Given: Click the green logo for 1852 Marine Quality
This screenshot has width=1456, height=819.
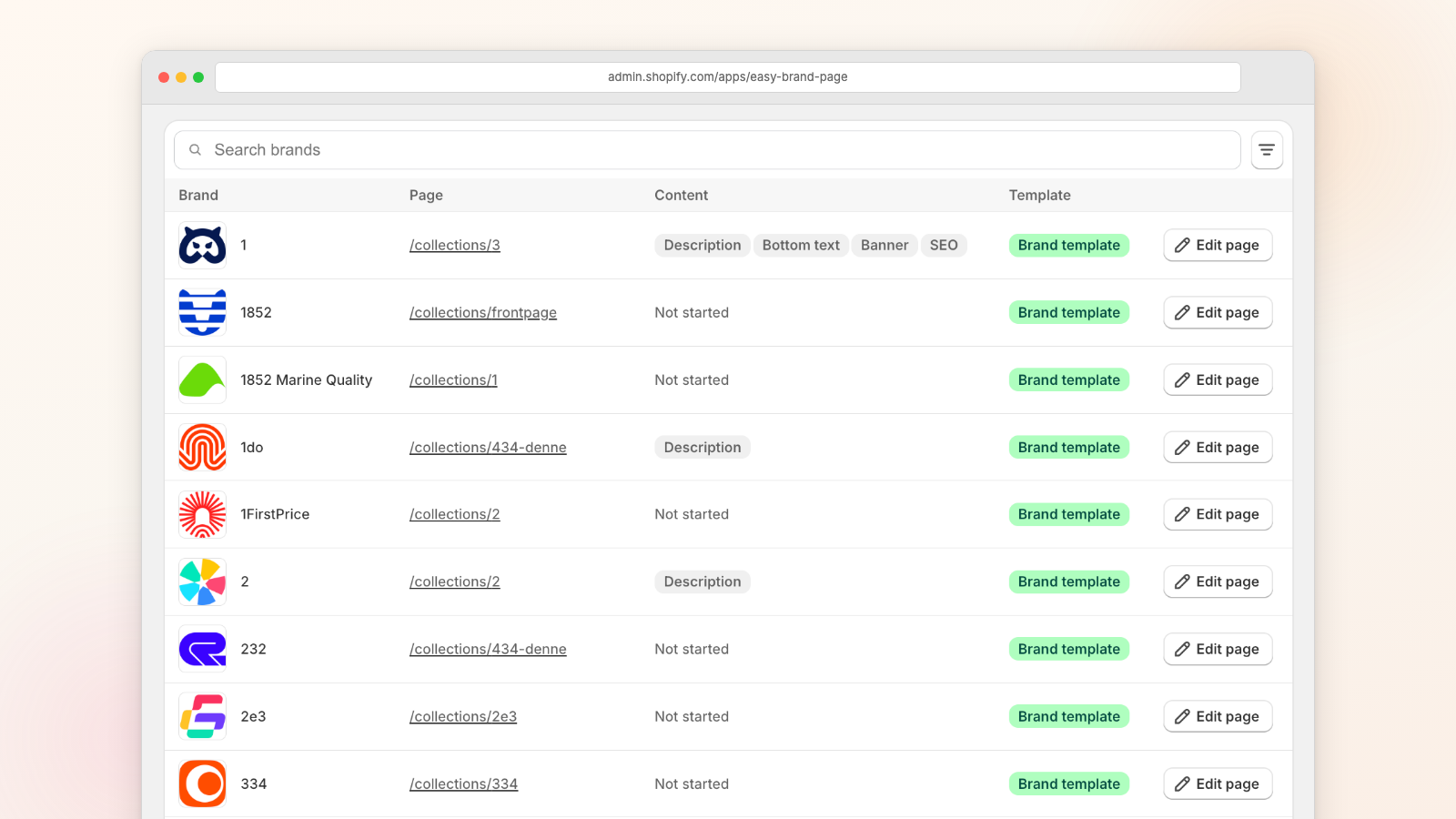Looking at the screenshot, I should (x=202, y=380).
